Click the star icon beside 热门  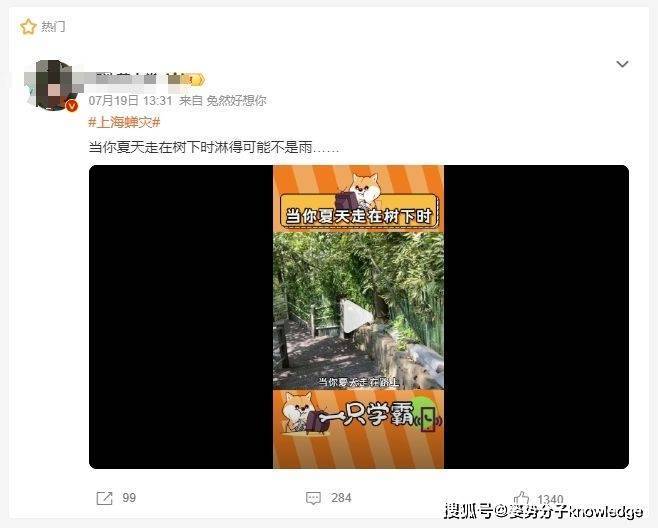coord(28,27)
